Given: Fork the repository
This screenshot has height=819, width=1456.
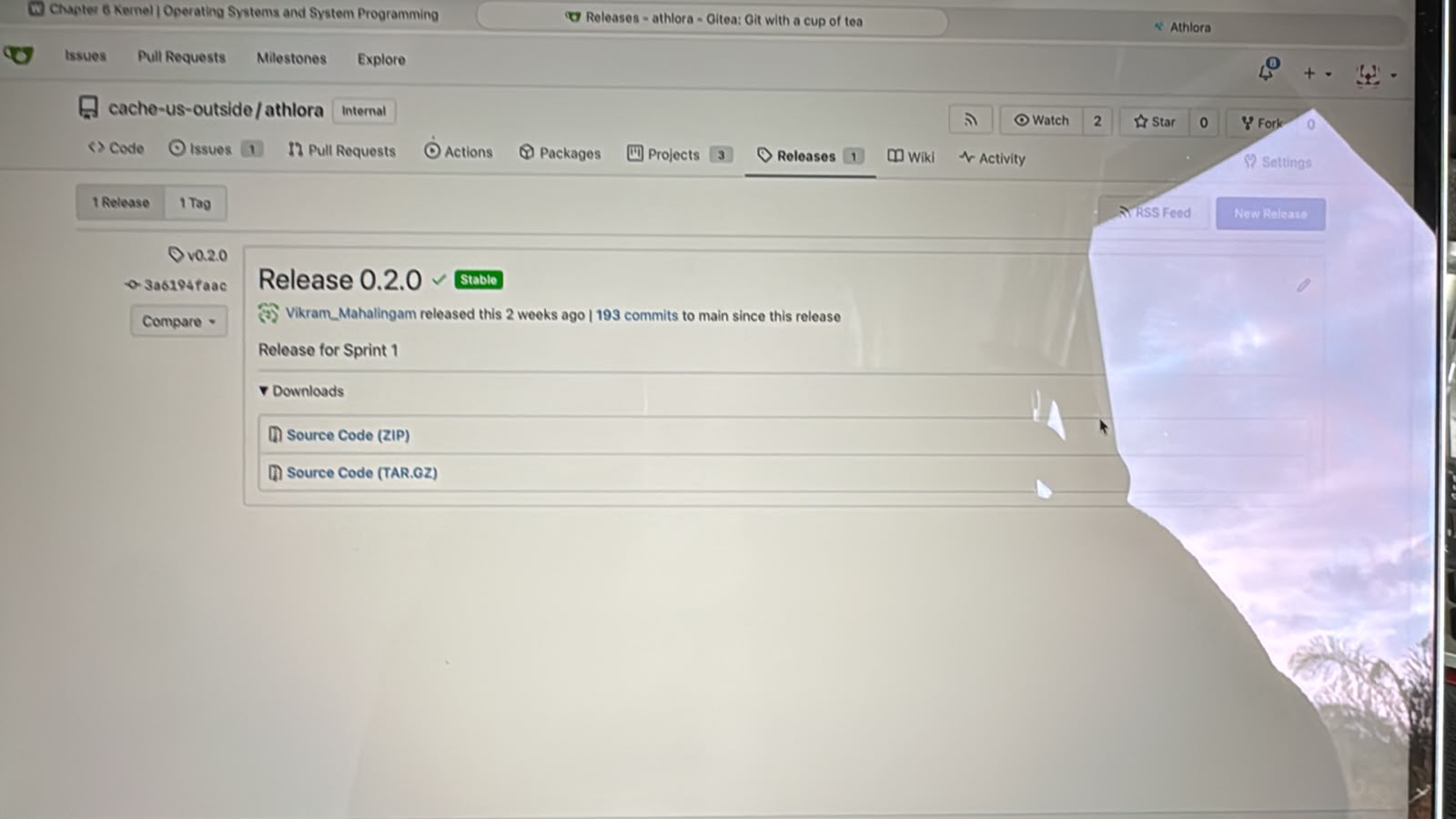Looking at the screenshot, I should (x=1262, y=123).
